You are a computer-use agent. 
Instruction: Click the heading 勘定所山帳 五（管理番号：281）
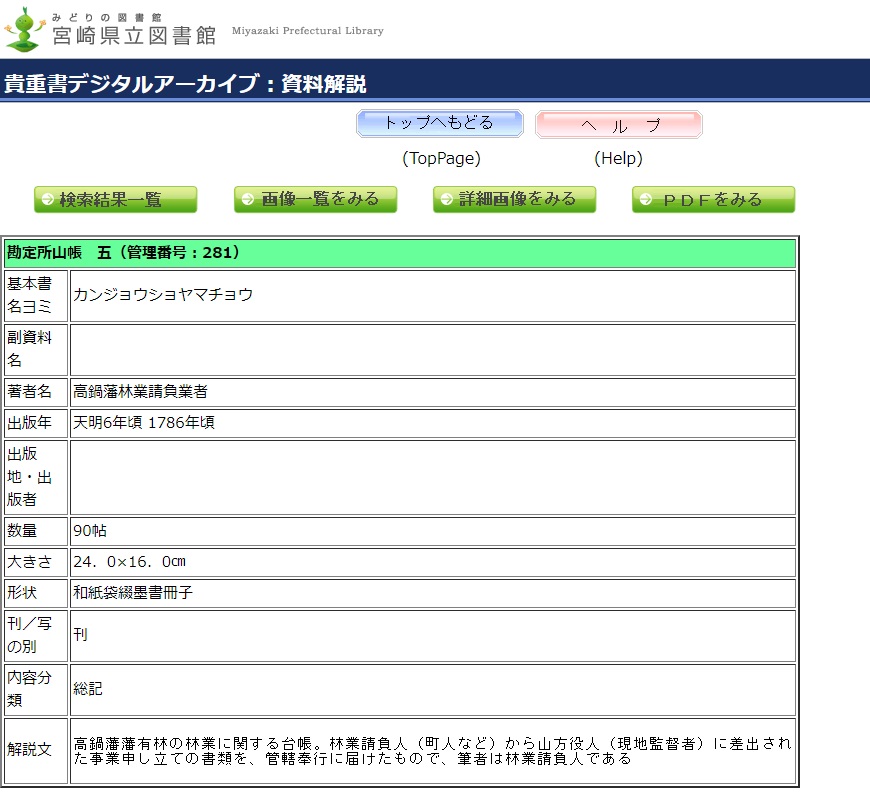coord(123,252)
